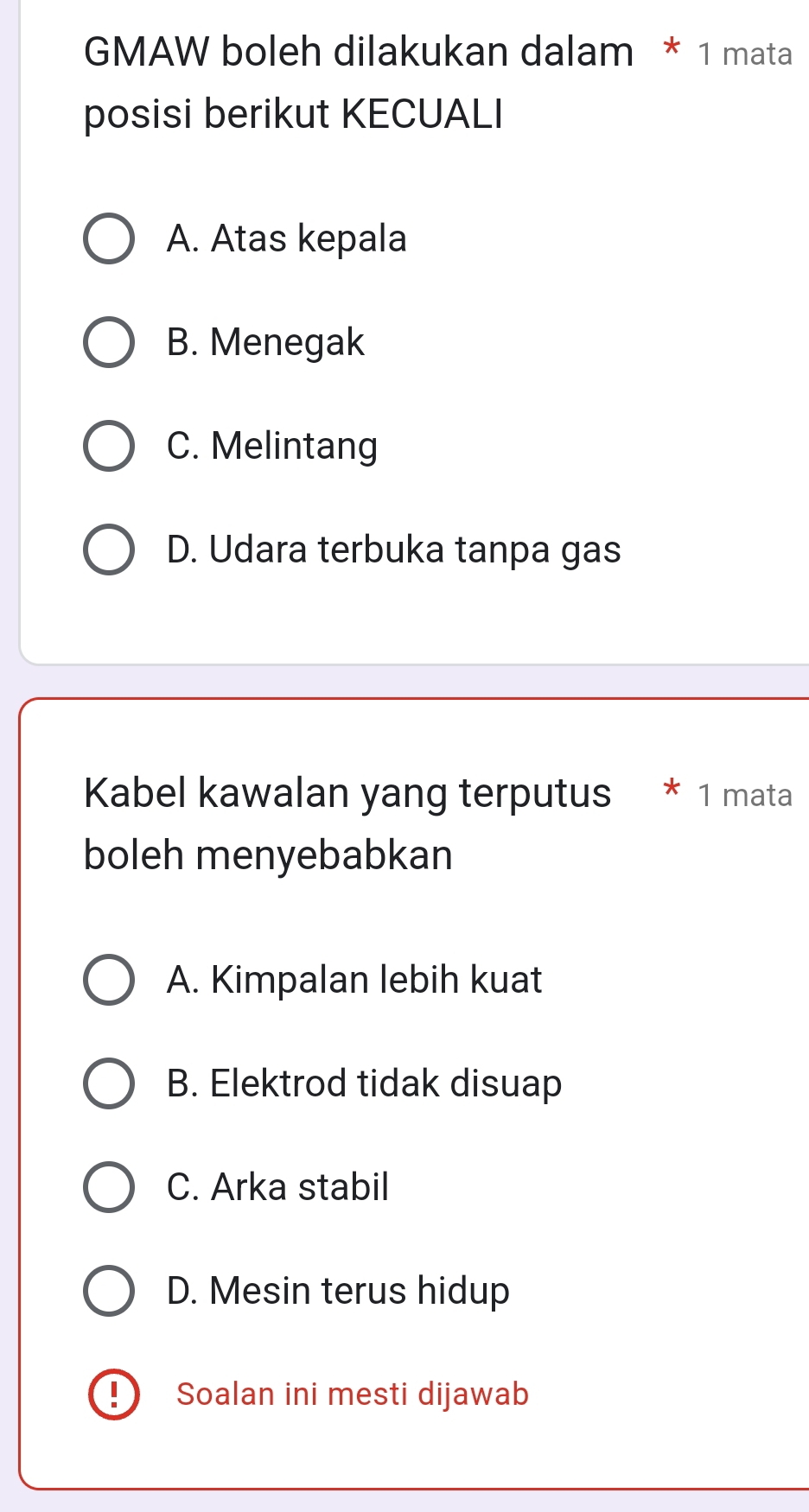This screenshot has width=809, height=1512.
Task: Click '1 mata' label on Kabel kawalan question
Action: click(744, 795)
